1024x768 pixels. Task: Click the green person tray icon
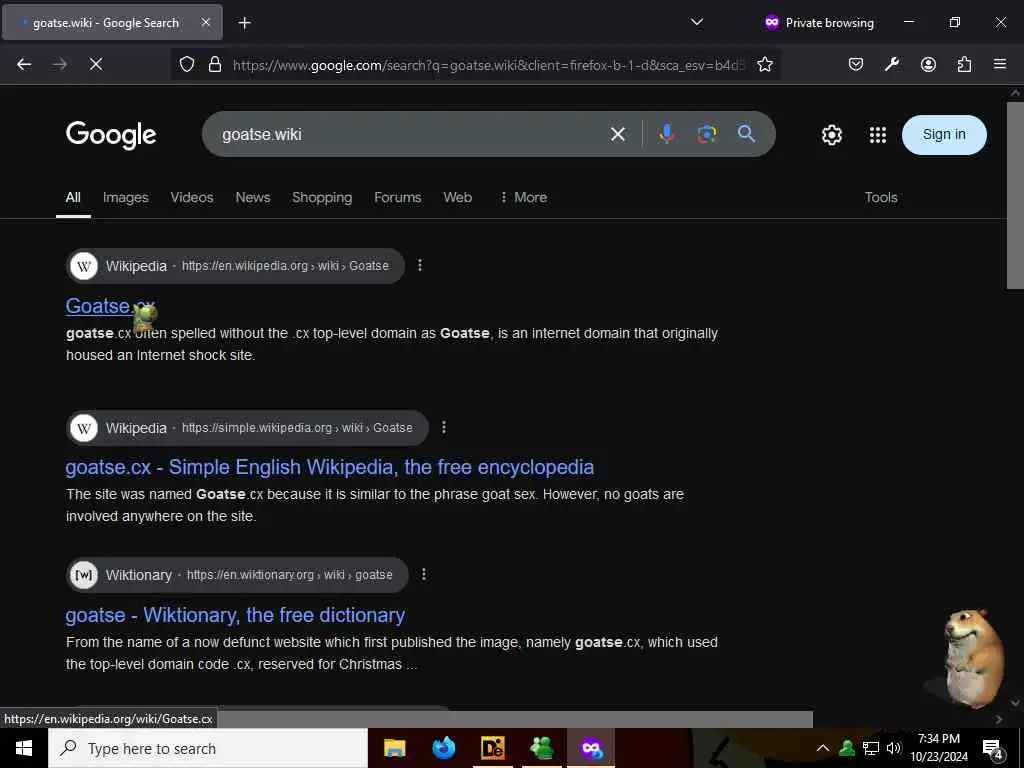pyautogui.click(x=847, y=748)
